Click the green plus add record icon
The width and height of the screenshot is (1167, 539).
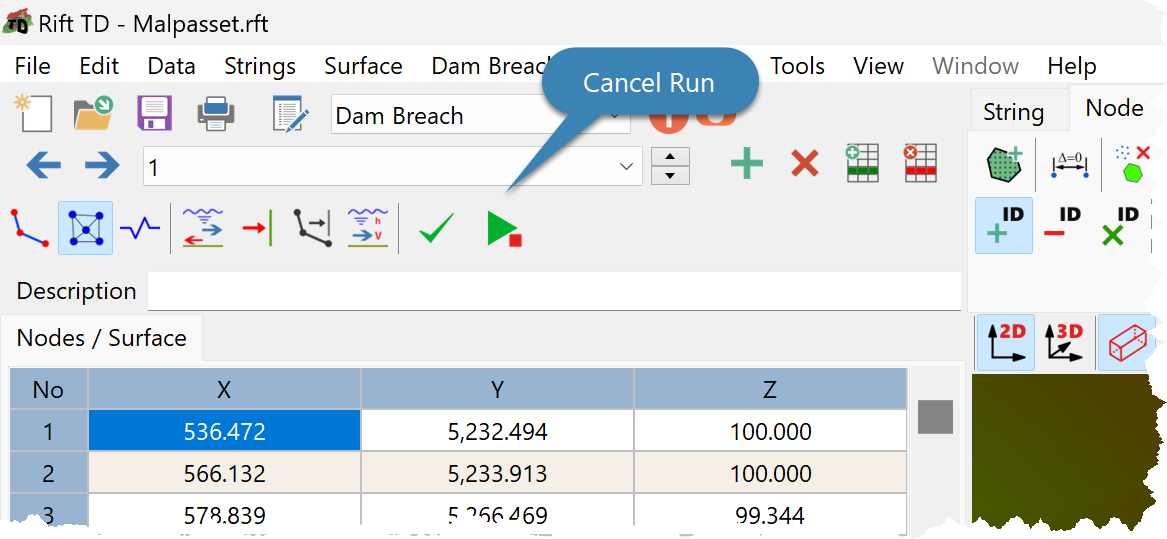point(746,162)
